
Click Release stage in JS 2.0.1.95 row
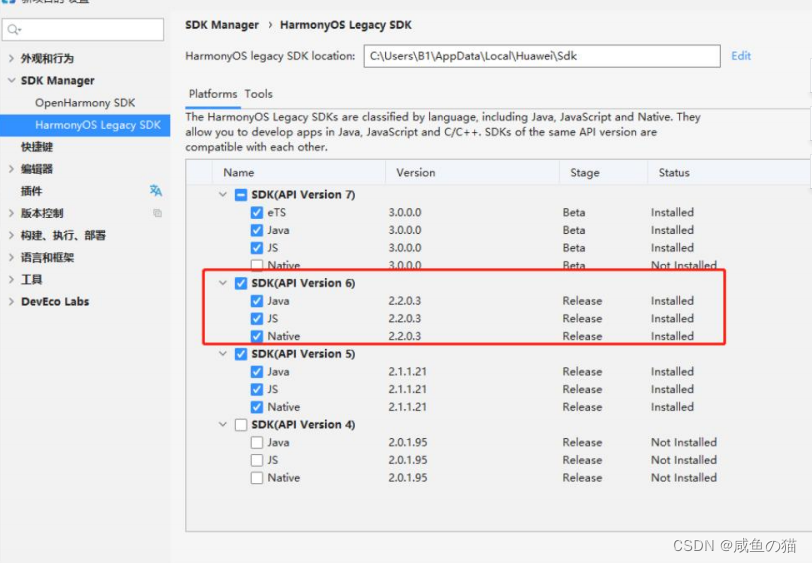coord(582,460)
